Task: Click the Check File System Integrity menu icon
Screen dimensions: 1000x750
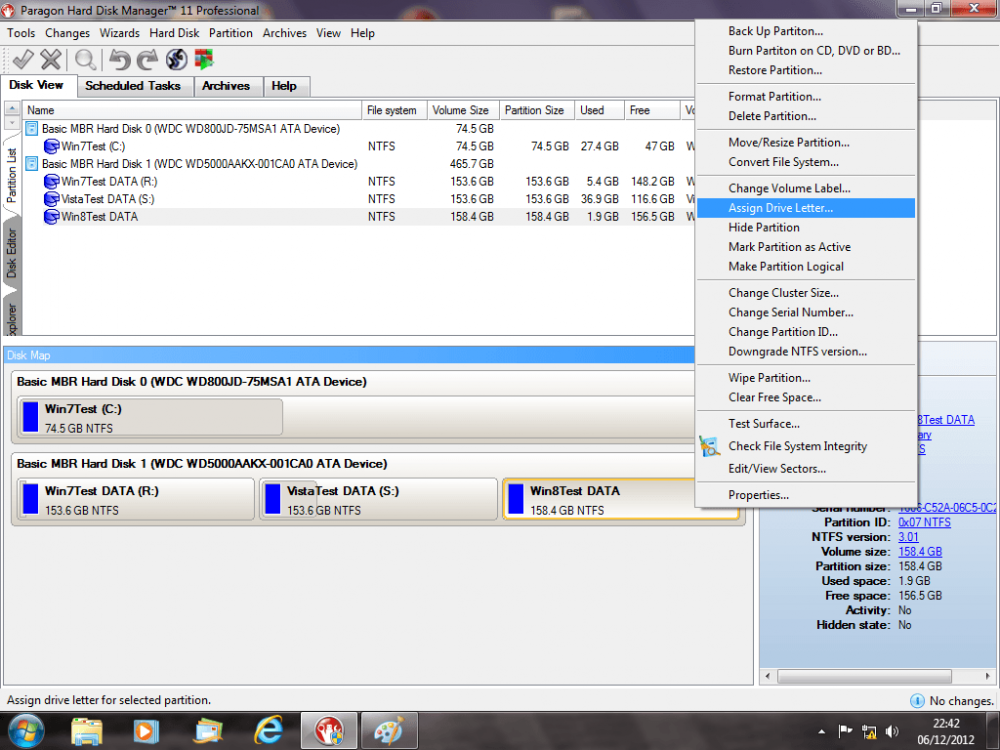Action: click(x=709, y=446)
